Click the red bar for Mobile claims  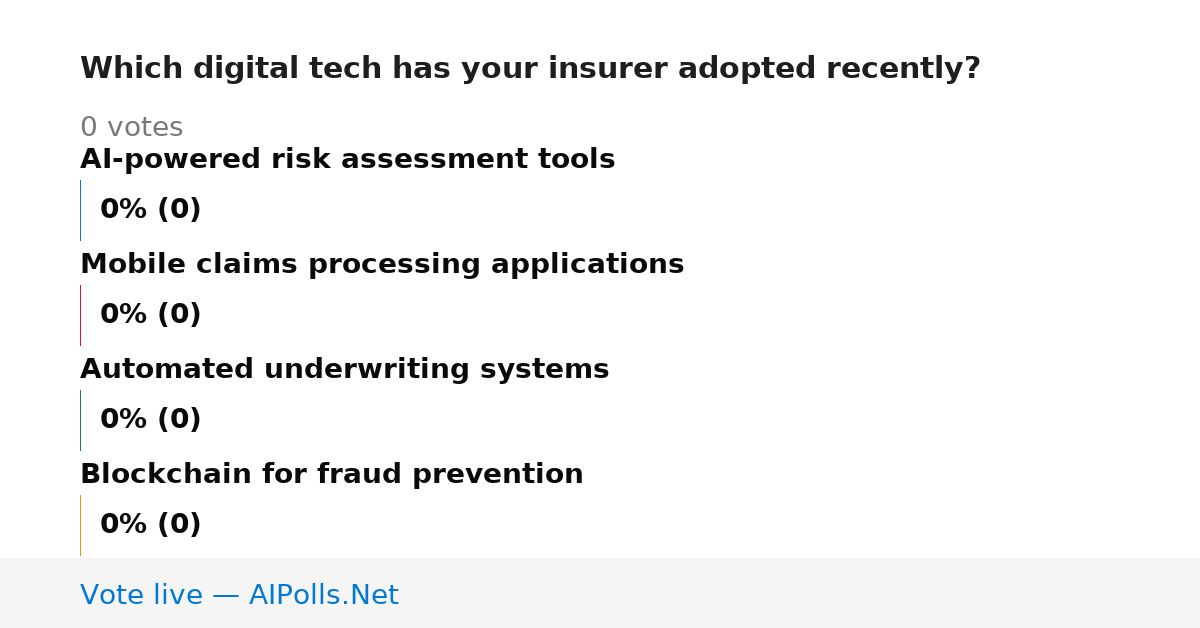(80, 315)
